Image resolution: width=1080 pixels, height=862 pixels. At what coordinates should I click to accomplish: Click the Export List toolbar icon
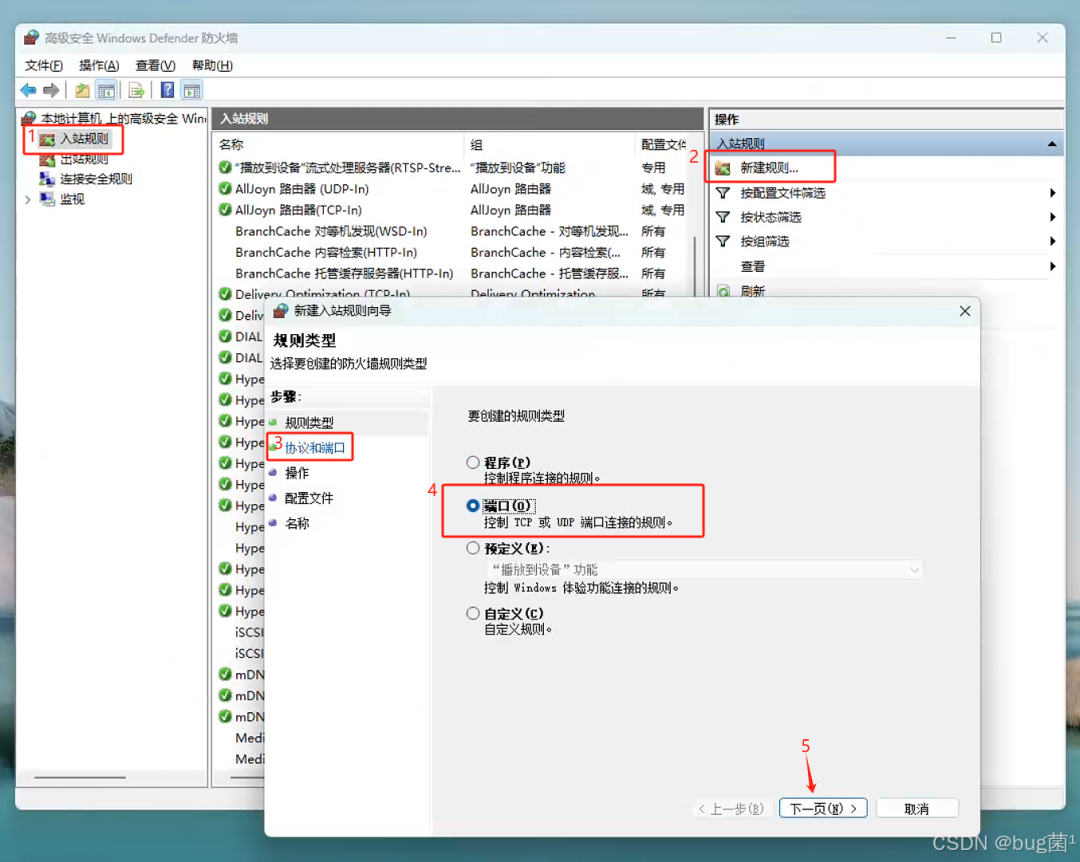pyautogui.click(x=136, y=90)
